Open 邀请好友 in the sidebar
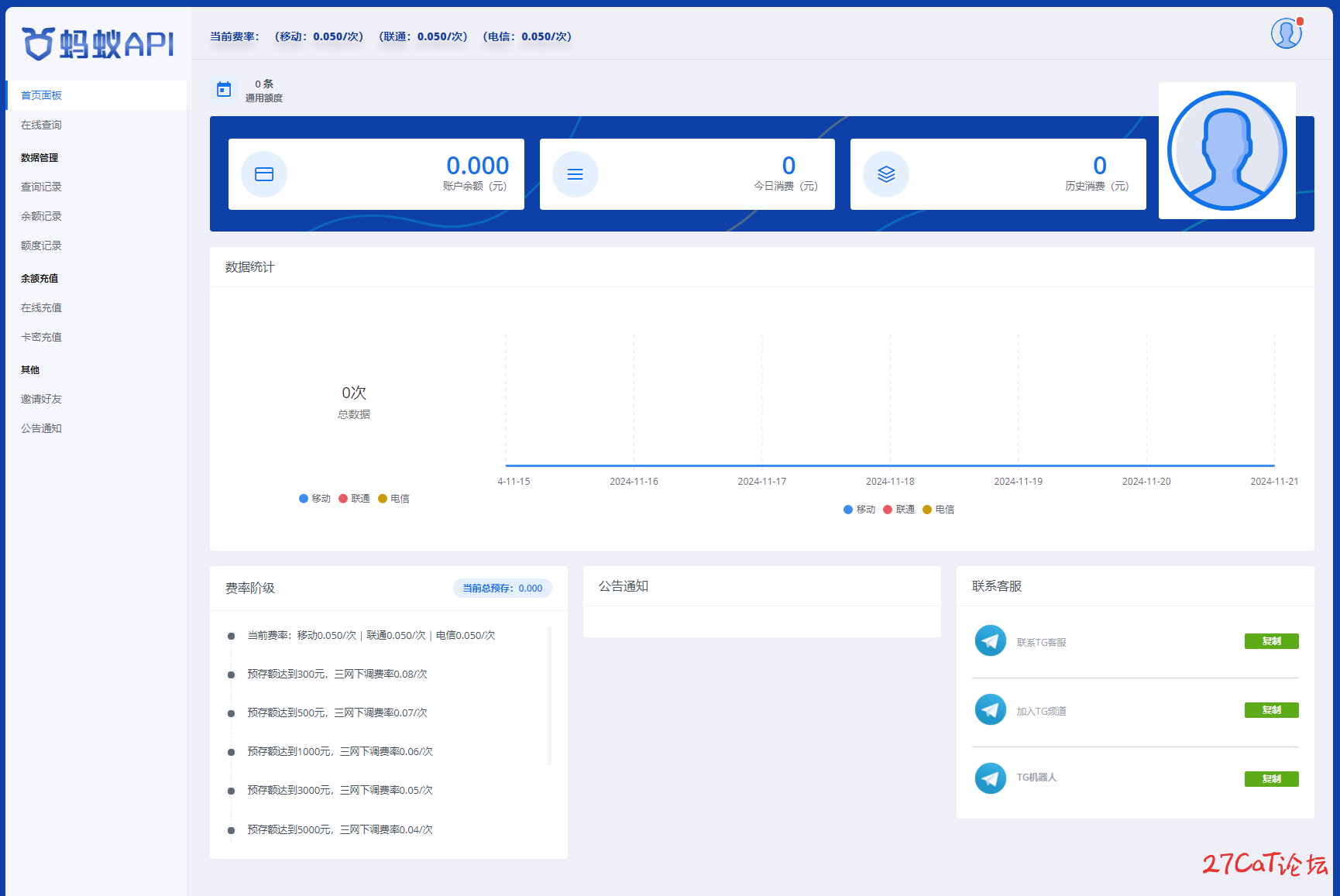The height and width of the screenshot is (896, 1340). pos(96,399)
